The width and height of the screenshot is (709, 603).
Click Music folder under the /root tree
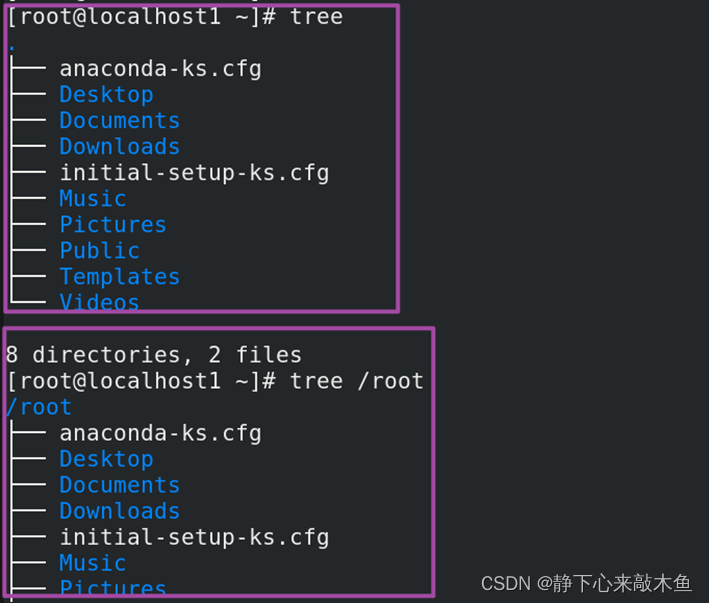point(92,563)
